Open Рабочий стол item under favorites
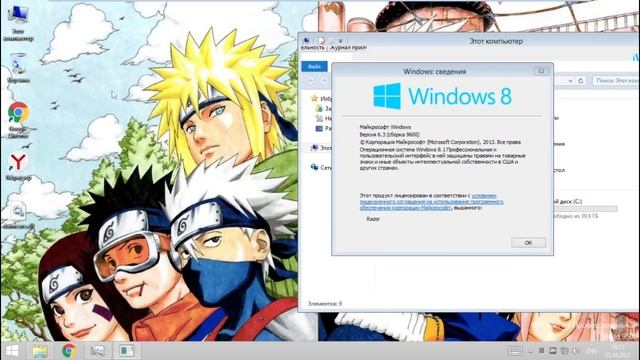640x360 pixels. point(323,128)
